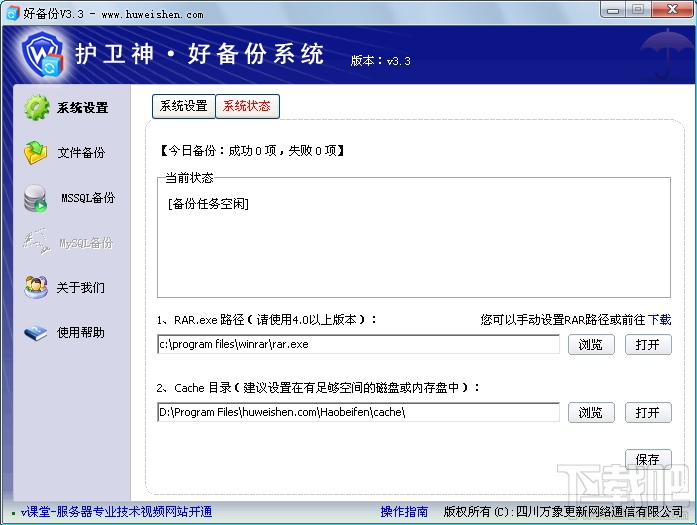
Task: Open the 文件备份 sidebar label
Action: [81, 153]
